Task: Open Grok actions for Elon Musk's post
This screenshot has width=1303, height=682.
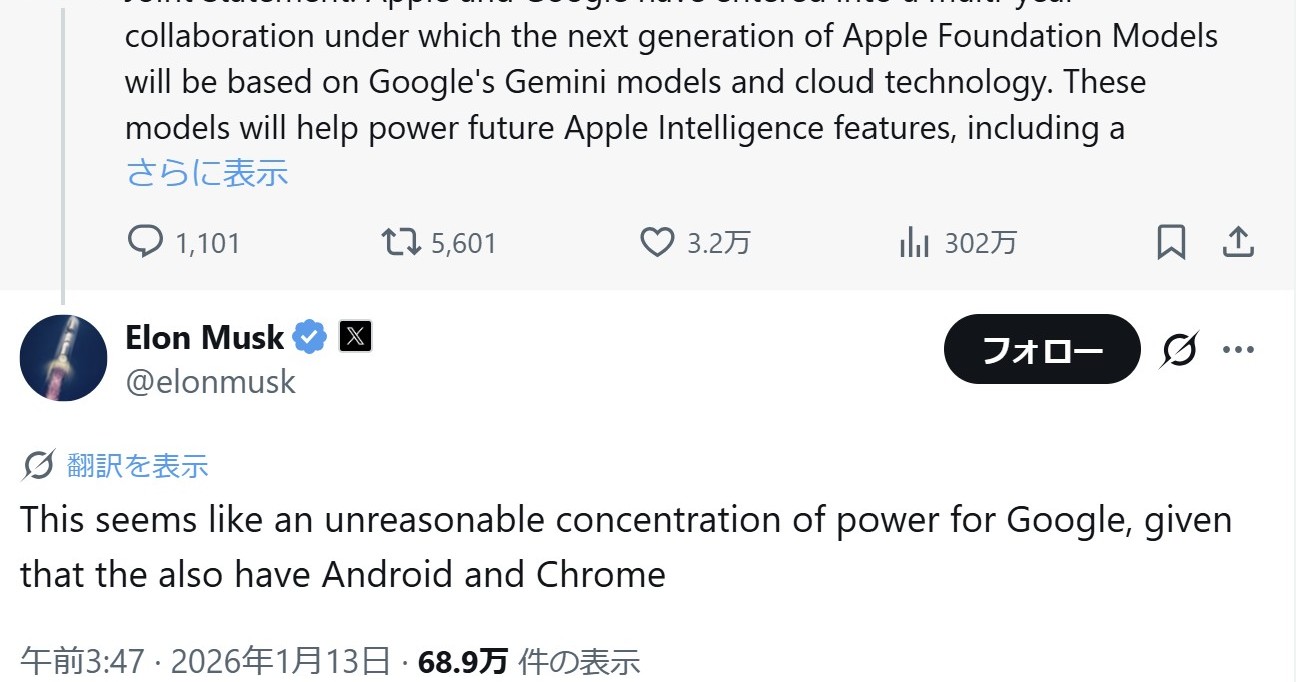Action: (1180, 349)
